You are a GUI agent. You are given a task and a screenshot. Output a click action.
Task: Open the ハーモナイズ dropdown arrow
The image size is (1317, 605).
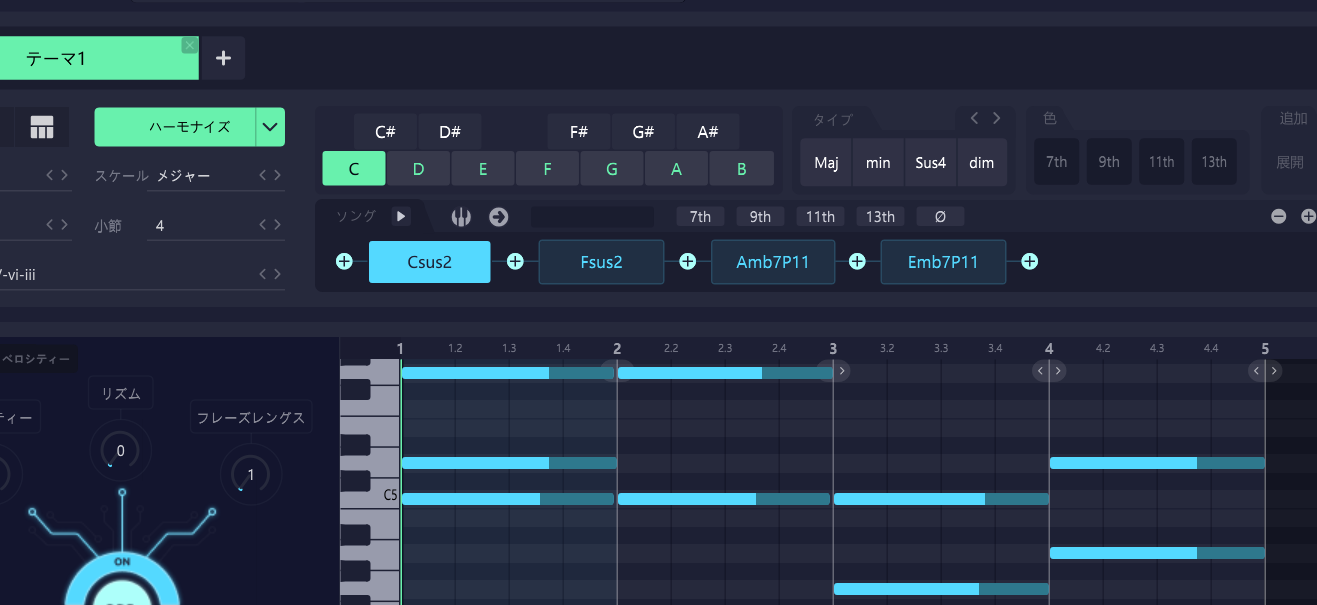(270, 127)
